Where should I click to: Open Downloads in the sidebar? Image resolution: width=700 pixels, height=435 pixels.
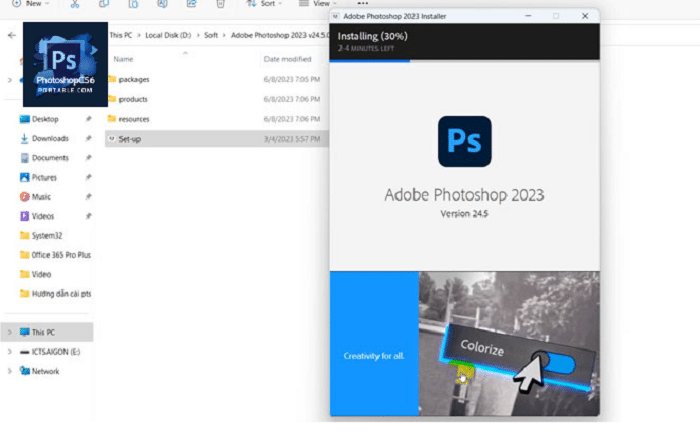pyautogui.click(x=50, y=138)
